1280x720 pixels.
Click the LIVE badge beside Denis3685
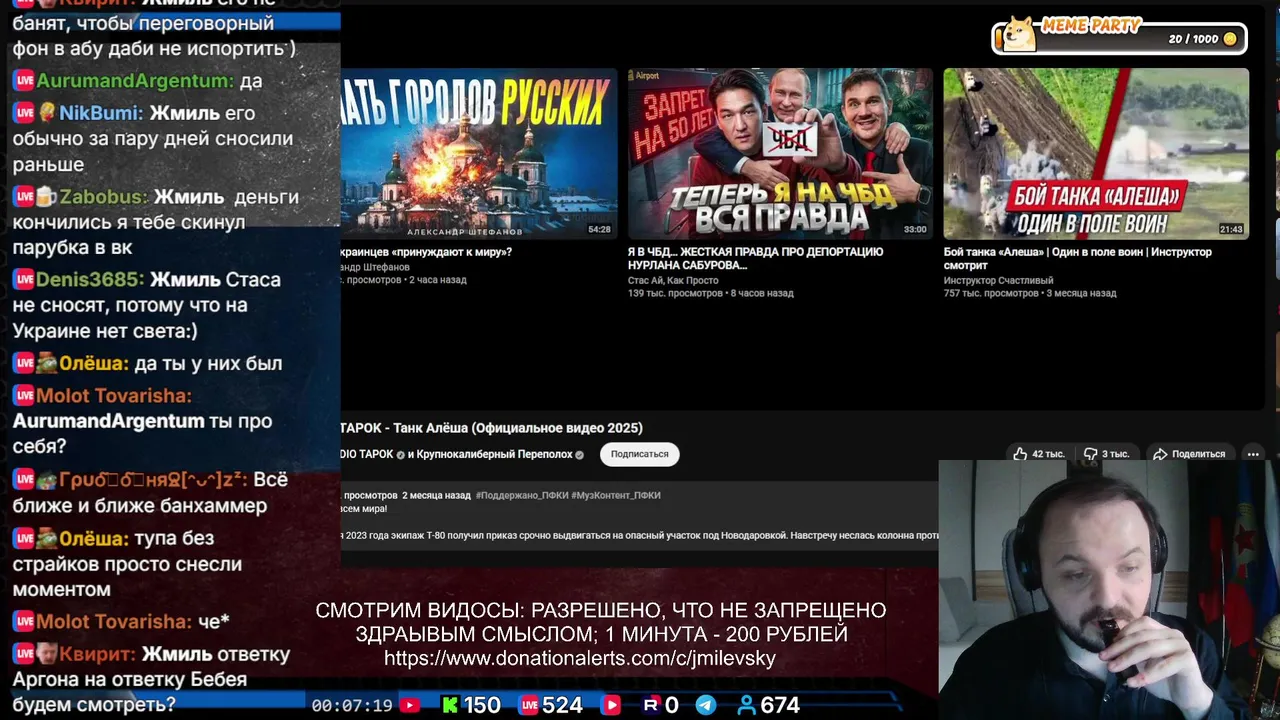pyautogui.click(x=24, y=280)
